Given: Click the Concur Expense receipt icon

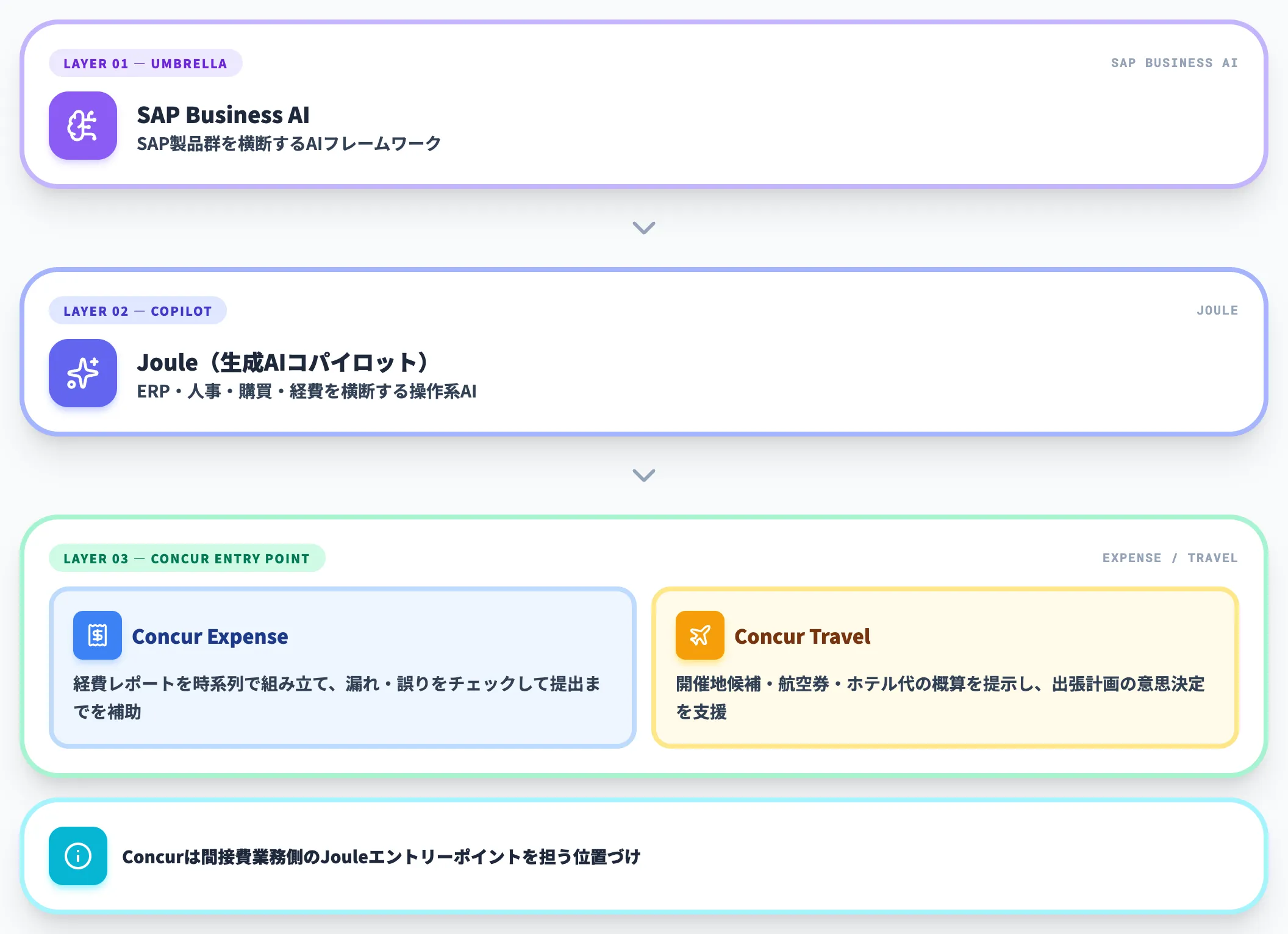Looking at the screenshot, I should pos(98,635).
